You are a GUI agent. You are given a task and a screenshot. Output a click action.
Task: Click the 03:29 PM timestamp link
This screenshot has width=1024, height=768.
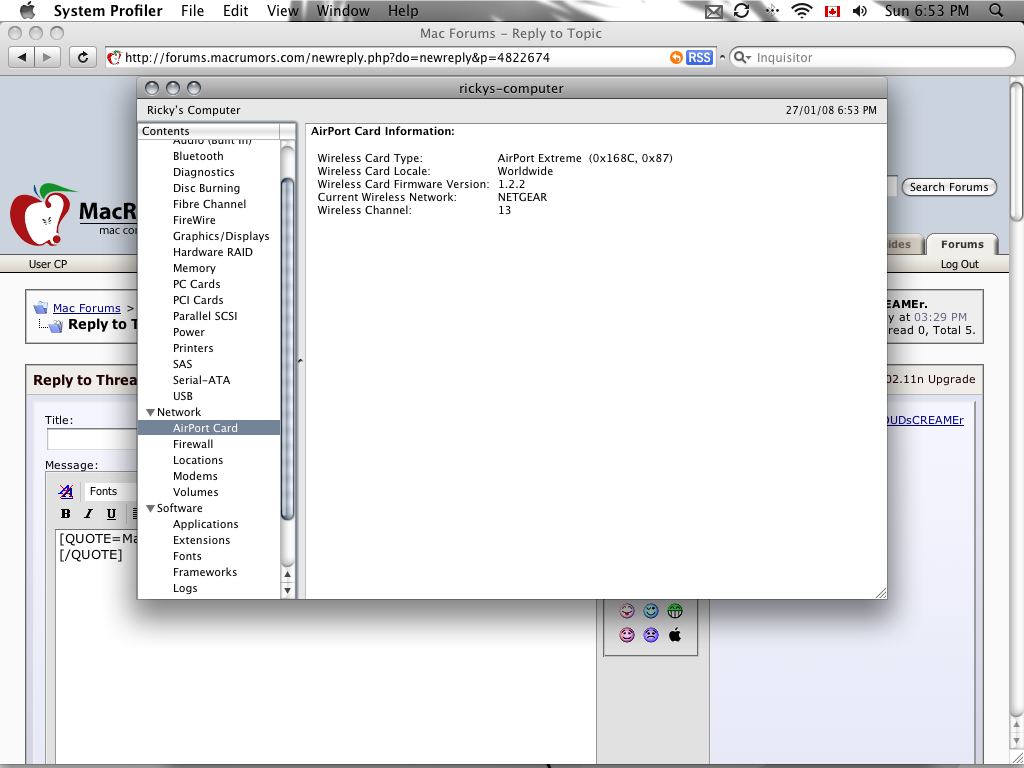pyautogui.click(x=940, y=317)
